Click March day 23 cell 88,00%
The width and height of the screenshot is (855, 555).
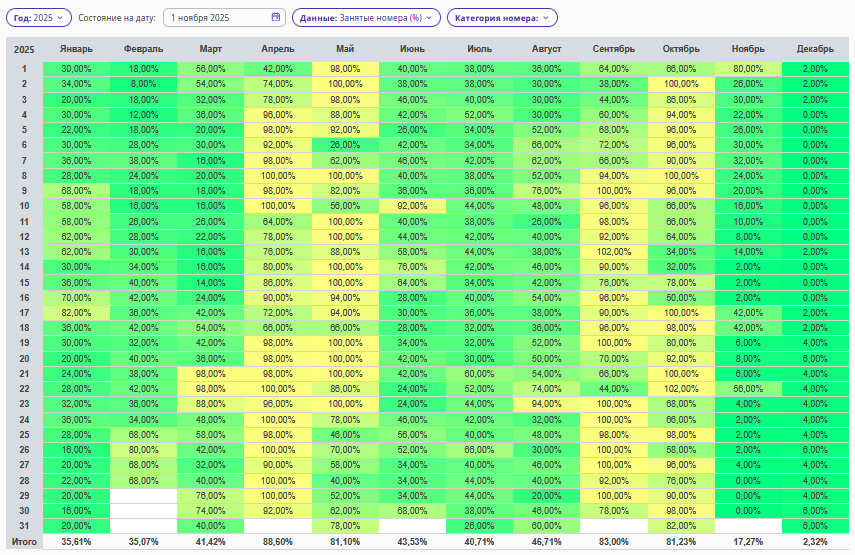(210, 404)
